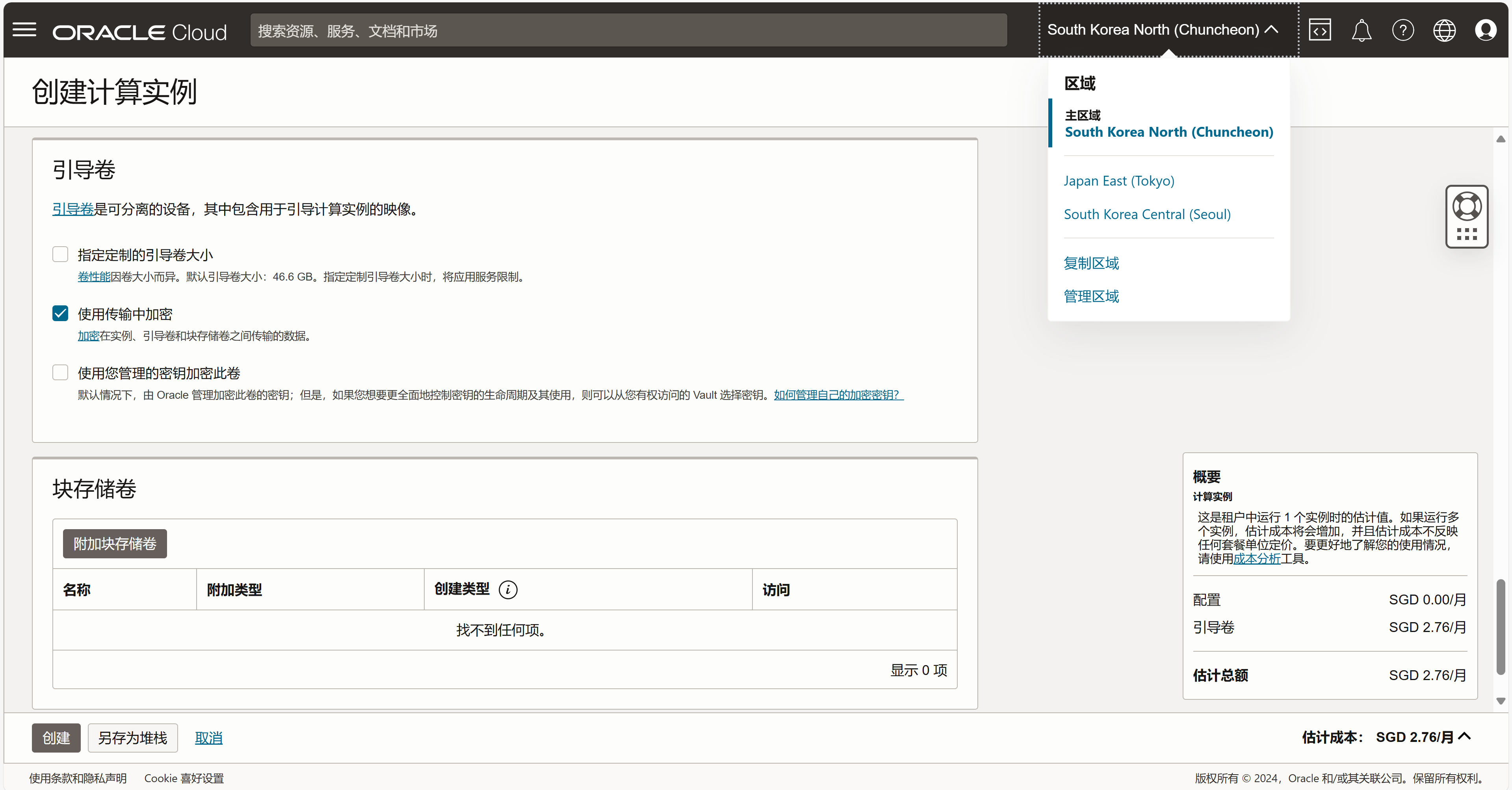
Task: Focus the 搜索资源、服务、文档和市场 search field
Action: tap(629, 30)
